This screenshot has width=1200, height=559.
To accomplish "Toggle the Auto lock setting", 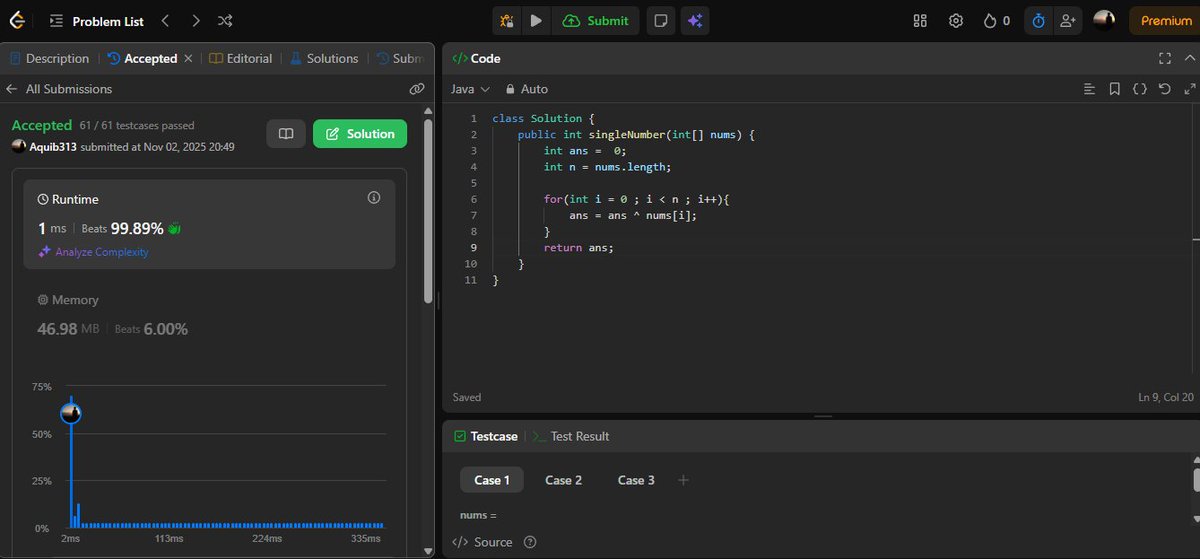I will 527,89.
